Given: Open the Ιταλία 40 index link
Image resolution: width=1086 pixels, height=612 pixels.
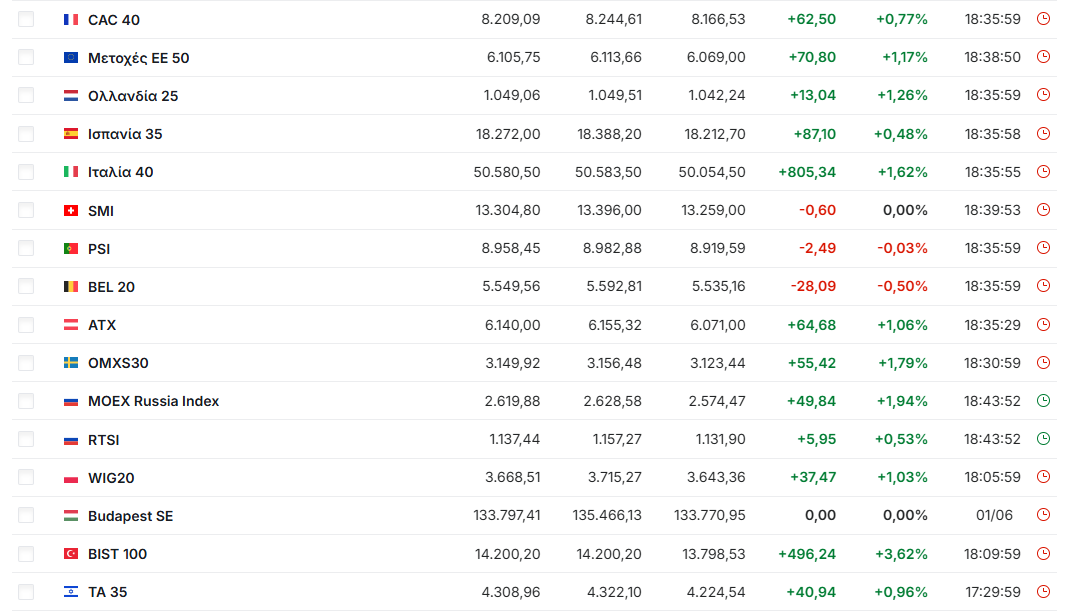Looking at the screenshot, I should tap(121, 172).
